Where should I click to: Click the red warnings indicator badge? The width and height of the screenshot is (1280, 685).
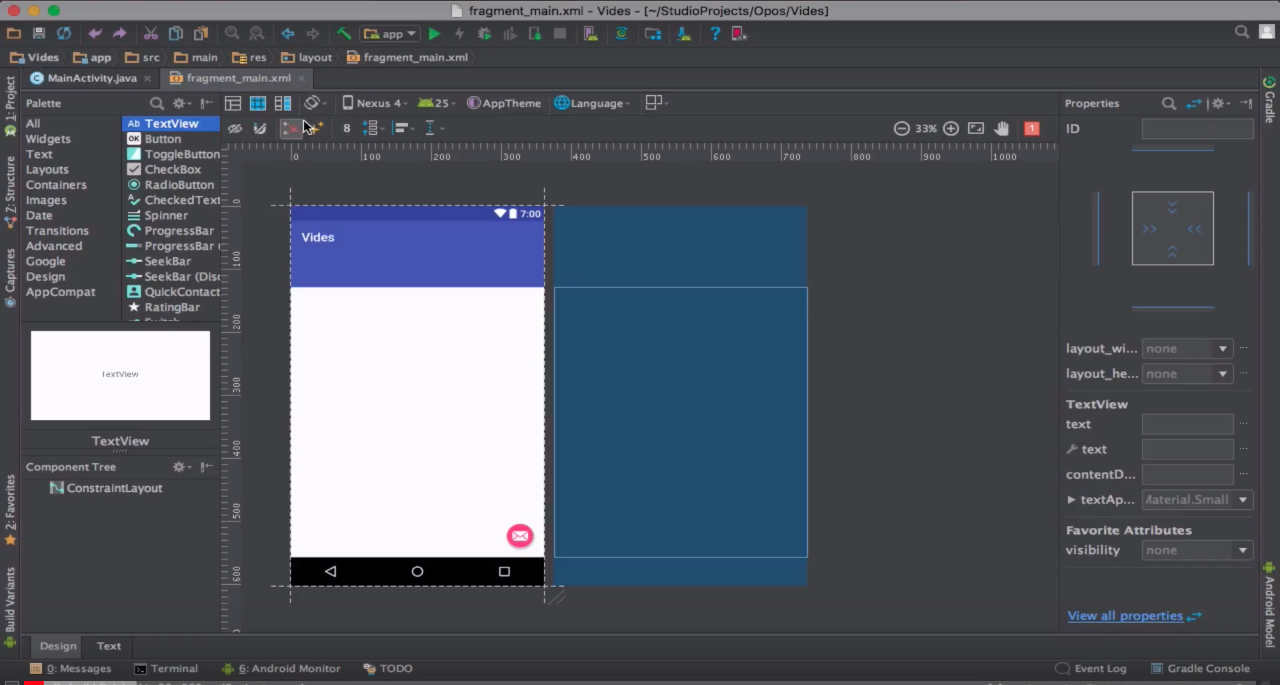click(1032, 129)
